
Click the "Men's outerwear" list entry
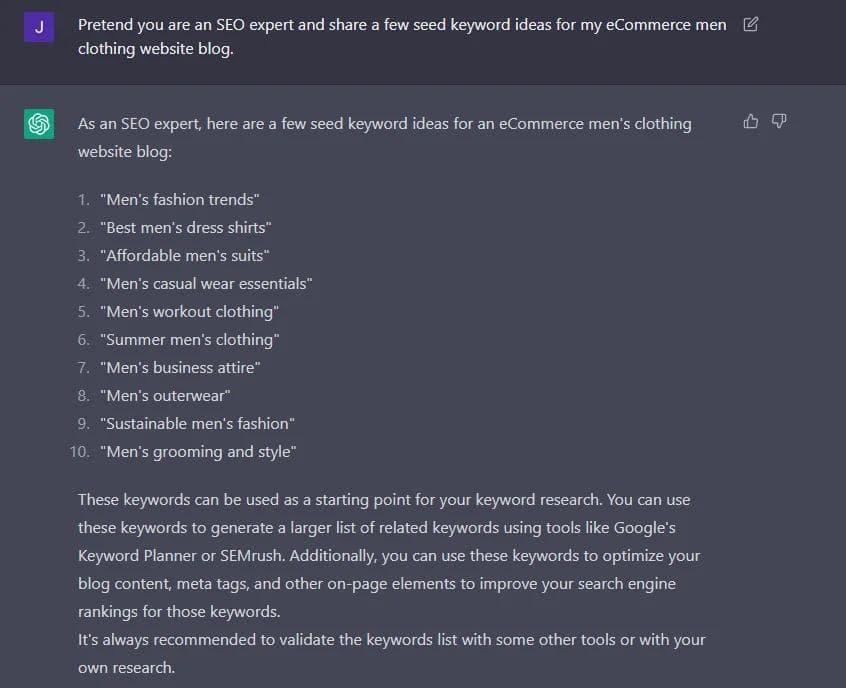165,396
